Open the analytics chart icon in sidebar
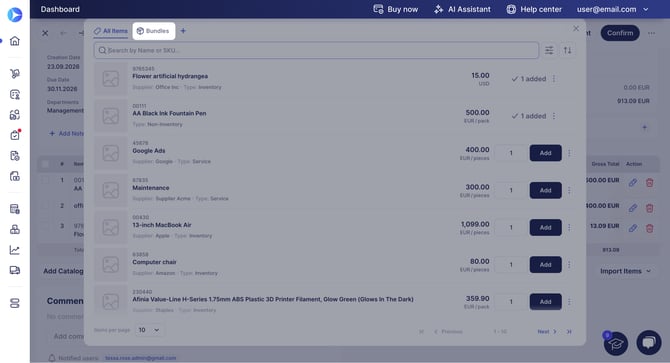The image size is (670, 363). click(x=15, y=250)
